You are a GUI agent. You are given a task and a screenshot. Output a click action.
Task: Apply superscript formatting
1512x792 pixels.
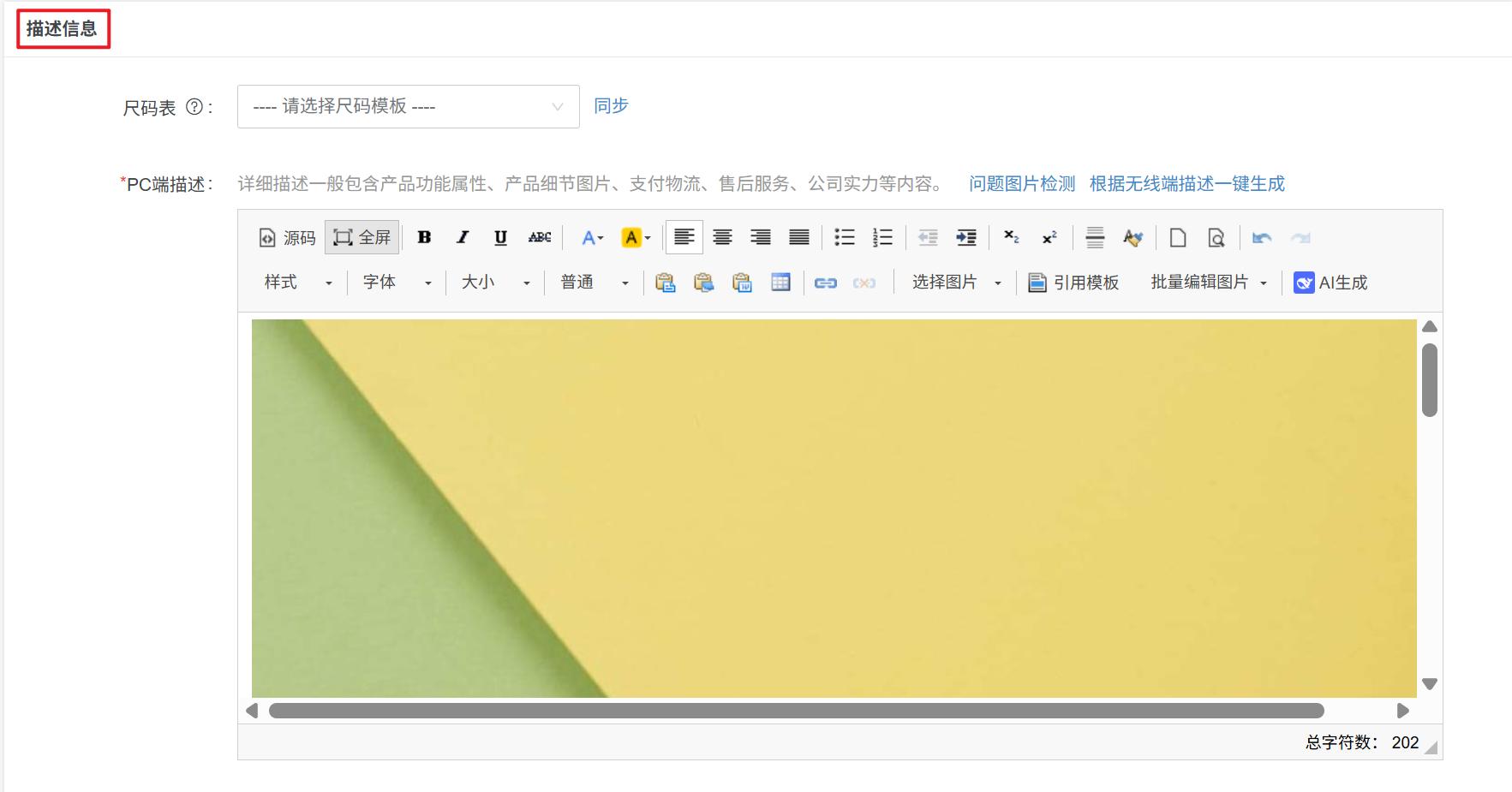point(1049,238)
